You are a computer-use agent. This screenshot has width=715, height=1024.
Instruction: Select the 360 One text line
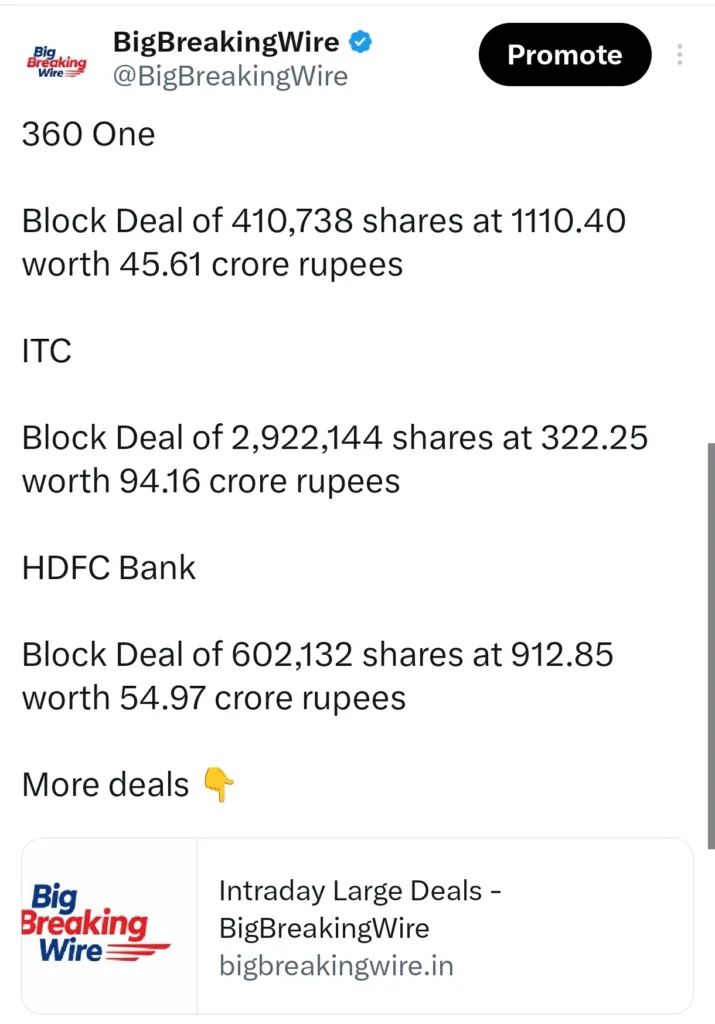pos(88,134)
